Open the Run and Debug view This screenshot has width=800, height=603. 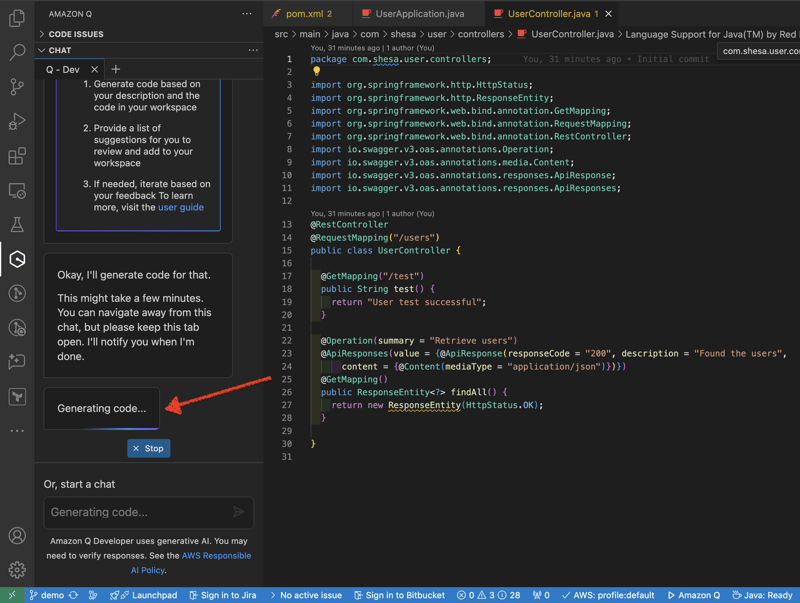click(17, 122)
